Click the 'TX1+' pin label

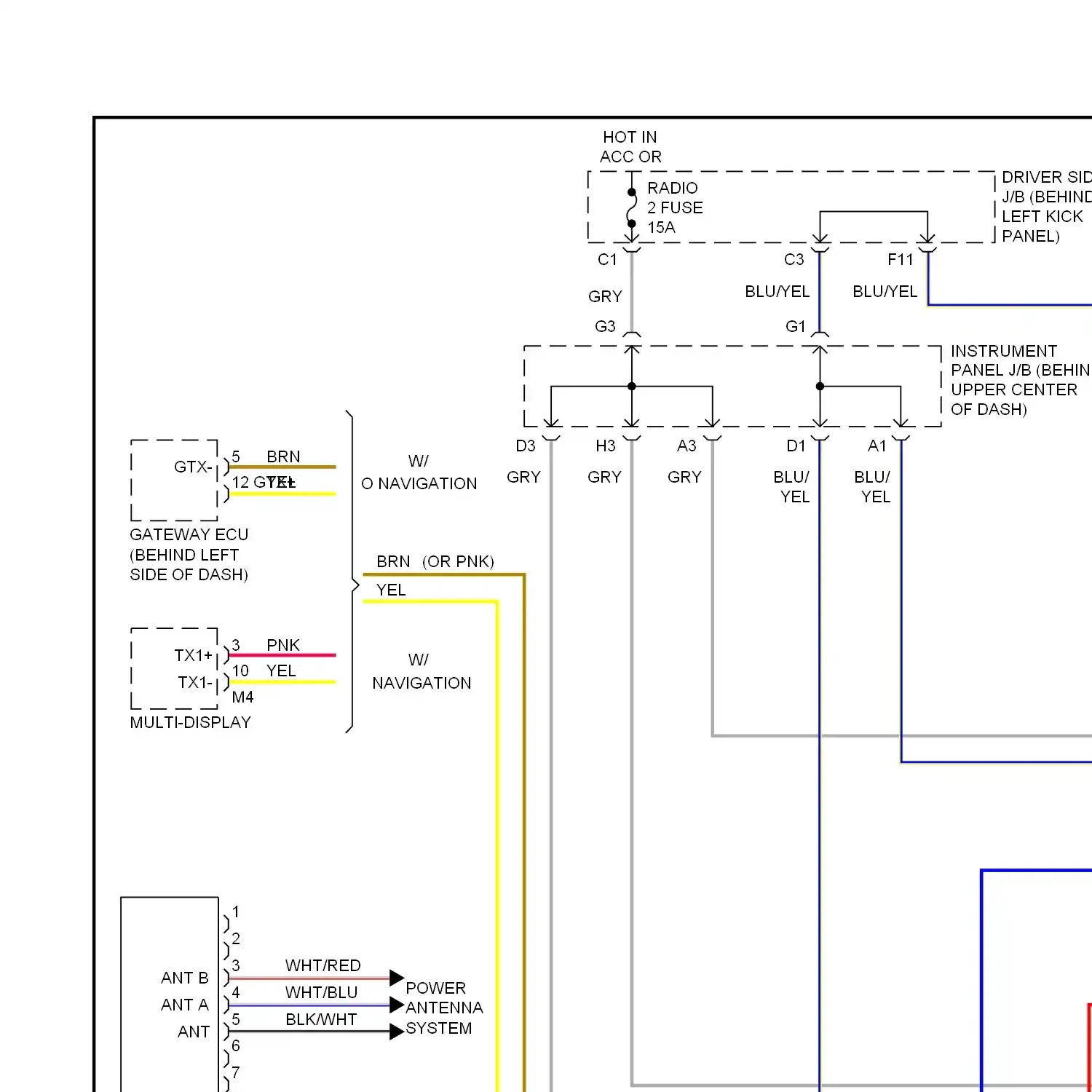[194, 656]
